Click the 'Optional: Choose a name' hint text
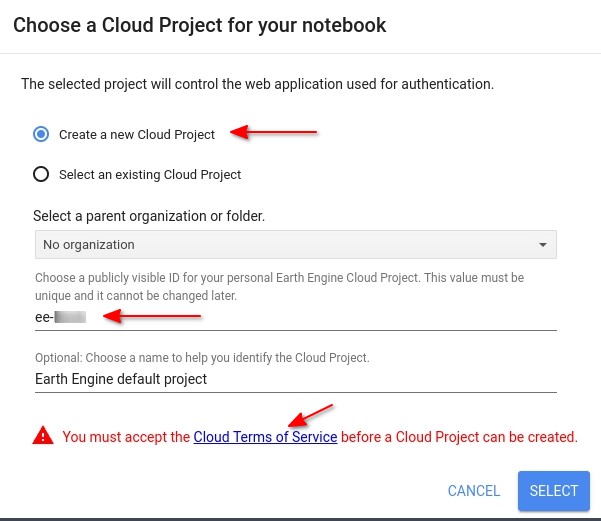 (202, 357)
